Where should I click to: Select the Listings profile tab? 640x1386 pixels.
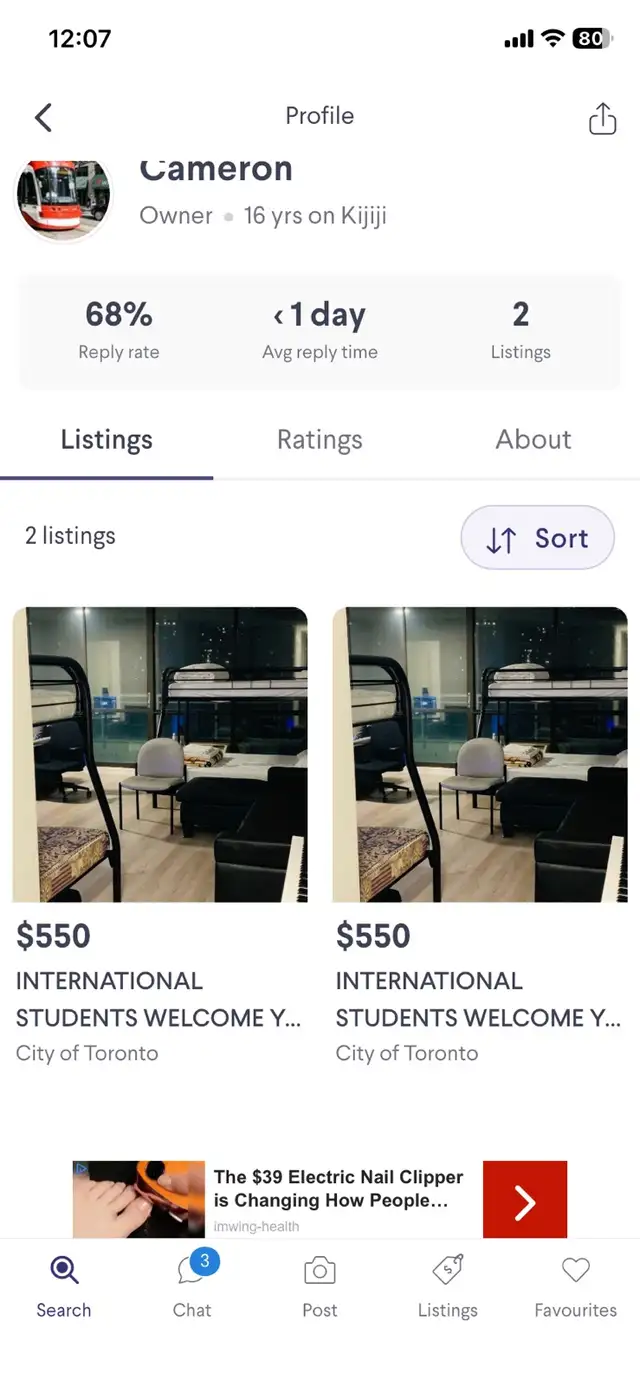(107, 440)
